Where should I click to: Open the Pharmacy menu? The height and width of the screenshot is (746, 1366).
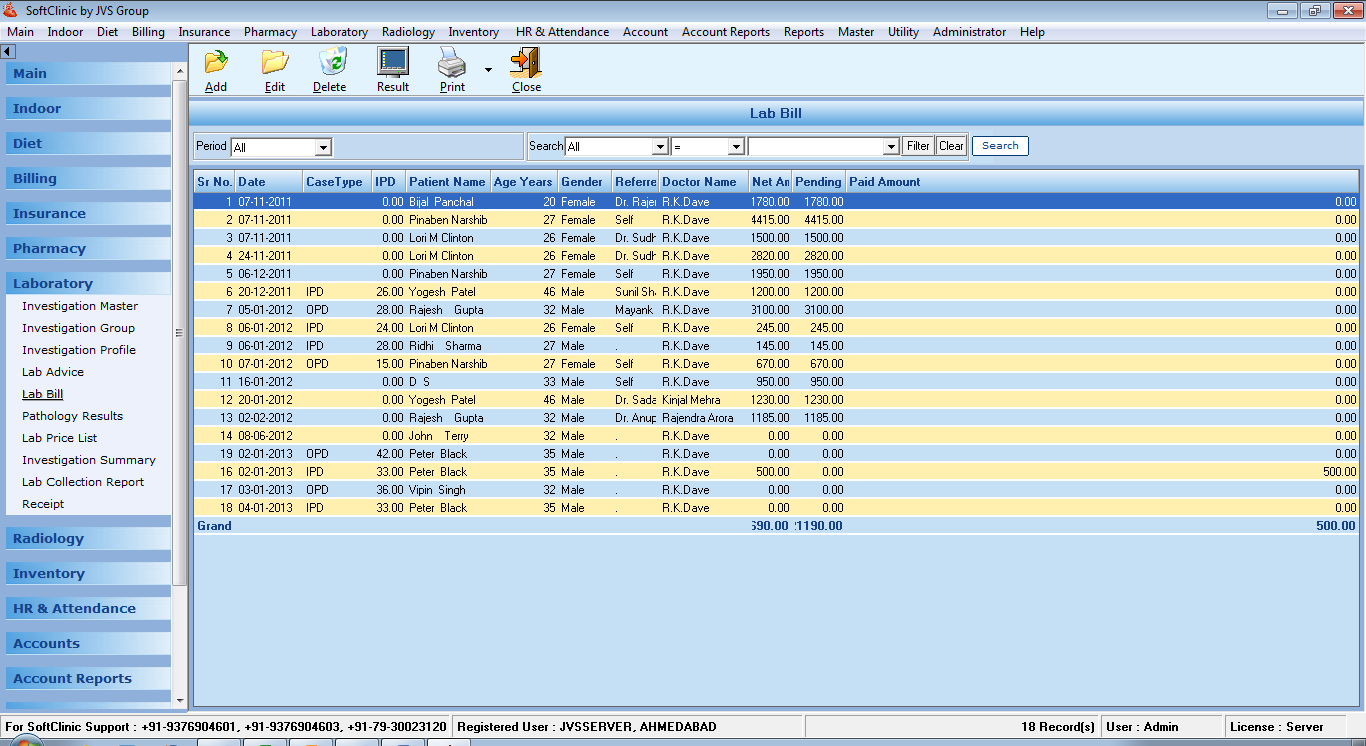270,32
